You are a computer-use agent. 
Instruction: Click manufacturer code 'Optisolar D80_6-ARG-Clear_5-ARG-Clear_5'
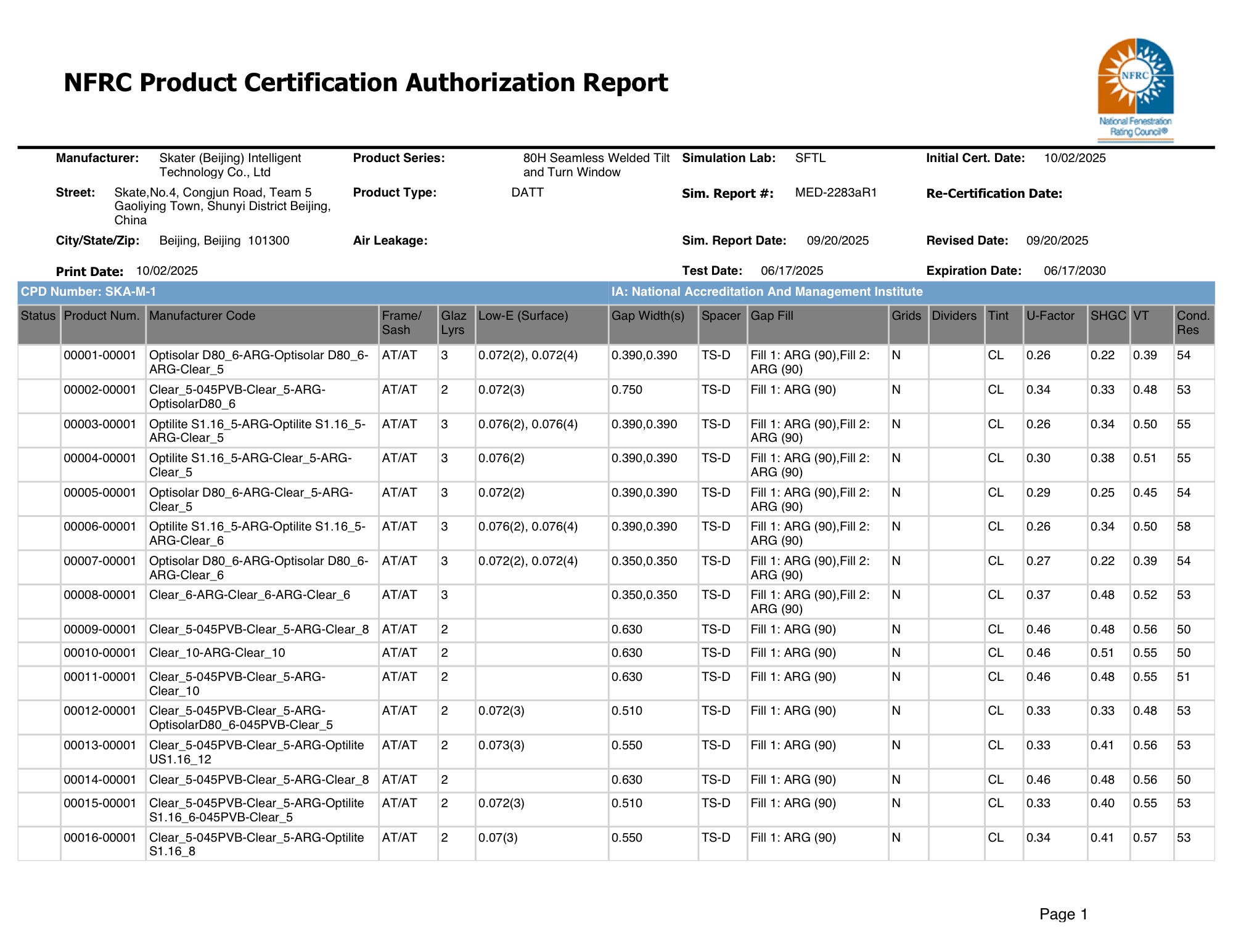251,500
